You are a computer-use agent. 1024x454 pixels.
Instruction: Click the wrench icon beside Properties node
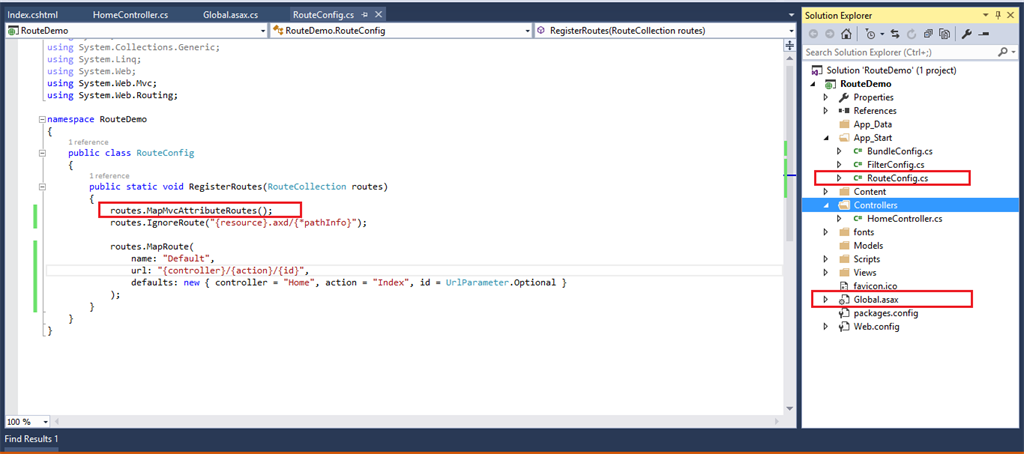point(843,97)
